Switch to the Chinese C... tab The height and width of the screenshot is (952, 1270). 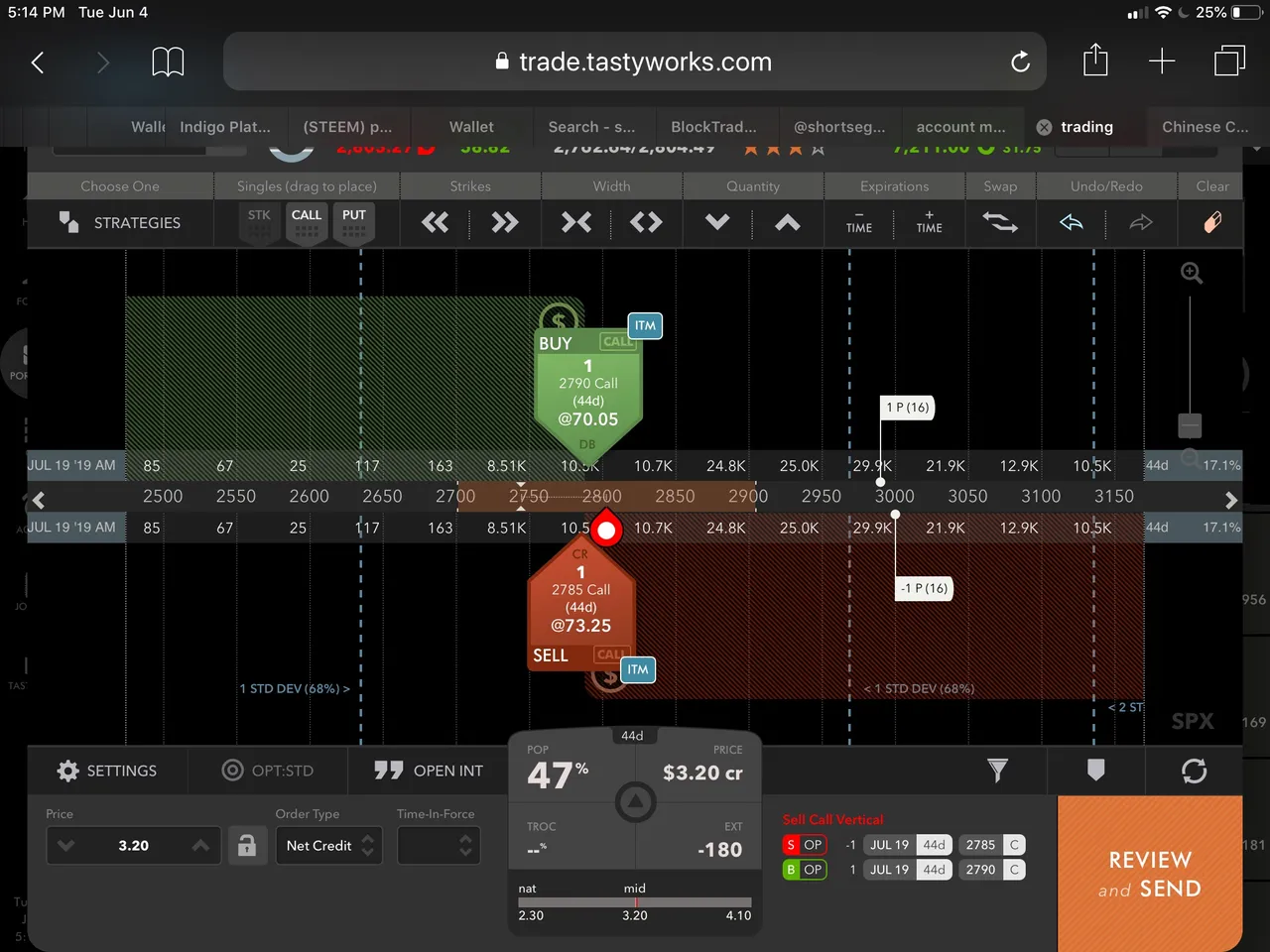pyautogui.click(x=1206, y=127)
